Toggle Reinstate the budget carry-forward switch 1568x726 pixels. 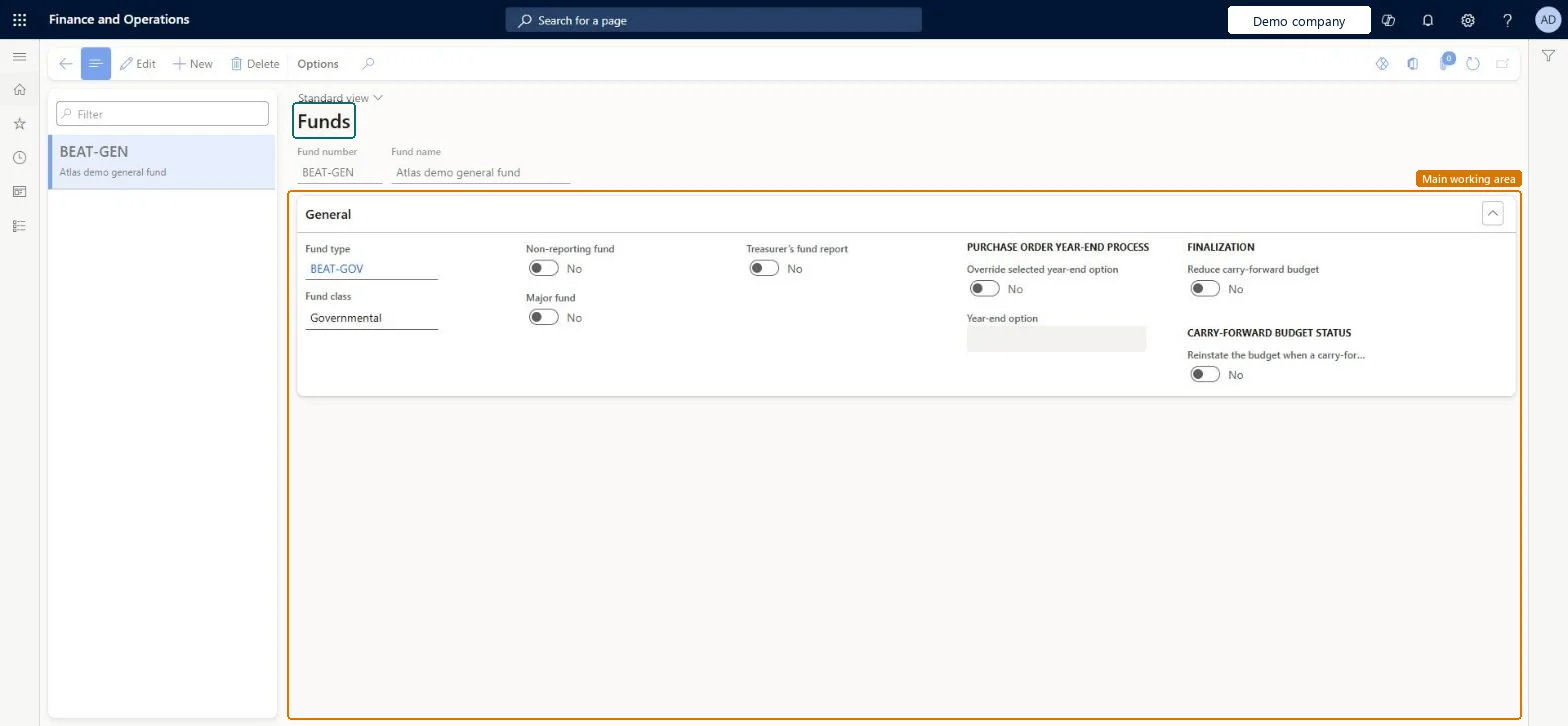pos(1205,374)
